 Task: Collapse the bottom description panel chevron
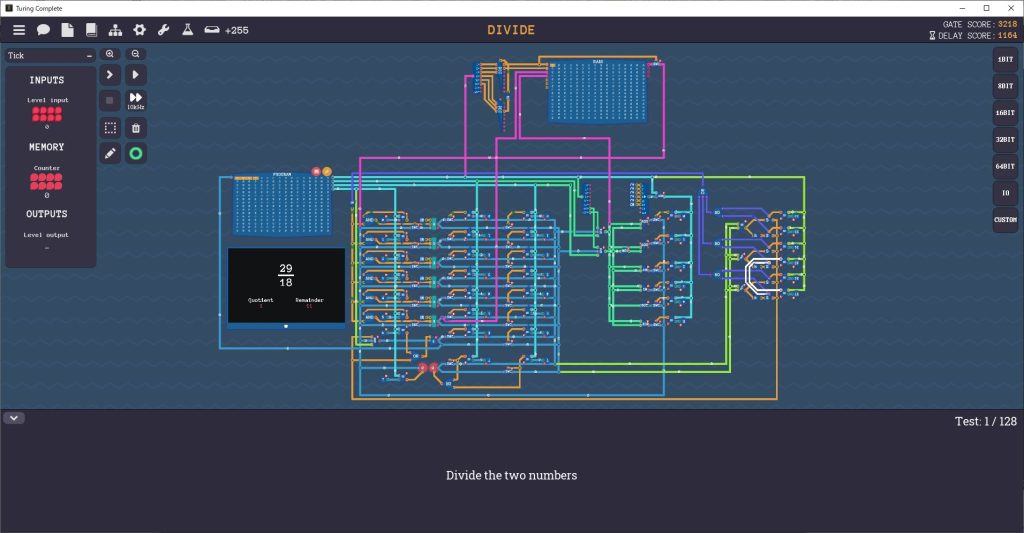tap(14, 417)
